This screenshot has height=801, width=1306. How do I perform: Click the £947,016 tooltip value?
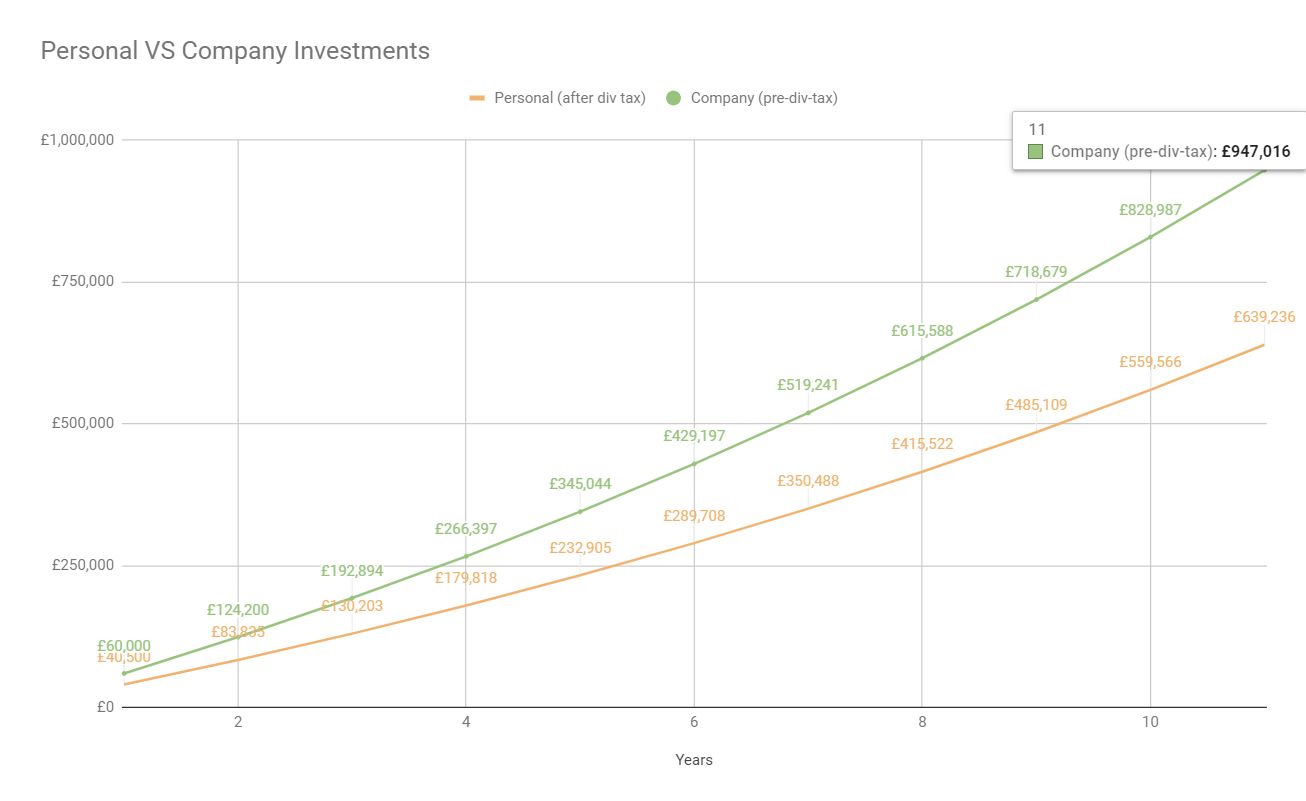click(1256, 152)
